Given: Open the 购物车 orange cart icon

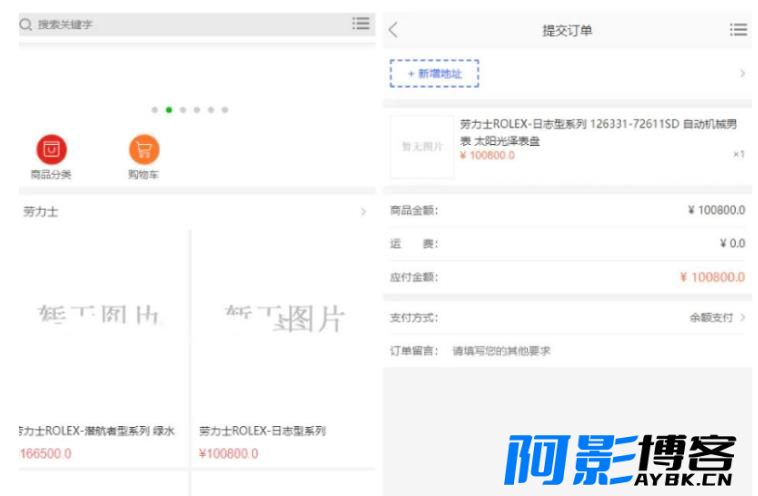Looking at the screenshot, I should coord(144,149).
